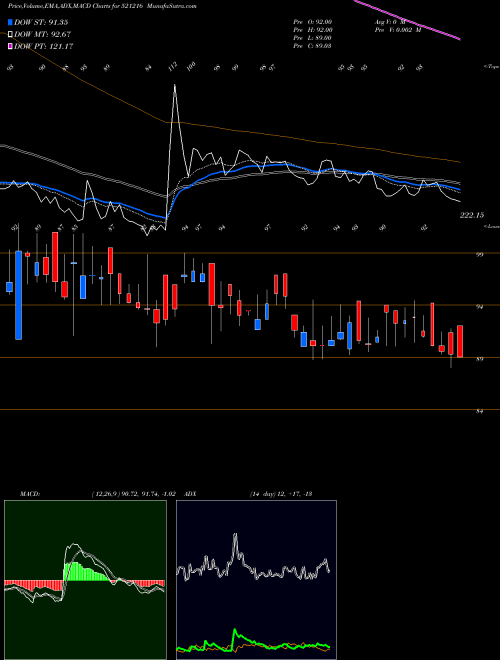500x660 pixels.
Task: Open the green MACD histogram chart
Action: (x=85, y=580)
